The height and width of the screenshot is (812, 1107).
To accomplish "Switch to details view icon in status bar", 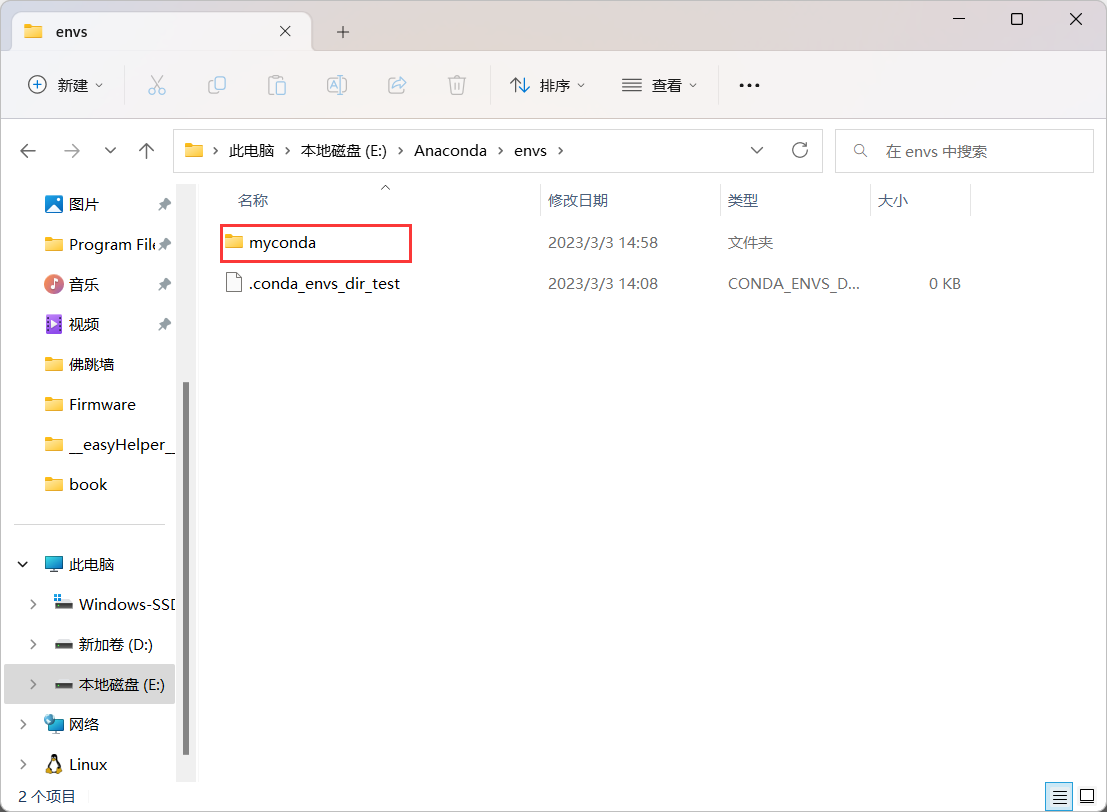I will coord(1059,797).
